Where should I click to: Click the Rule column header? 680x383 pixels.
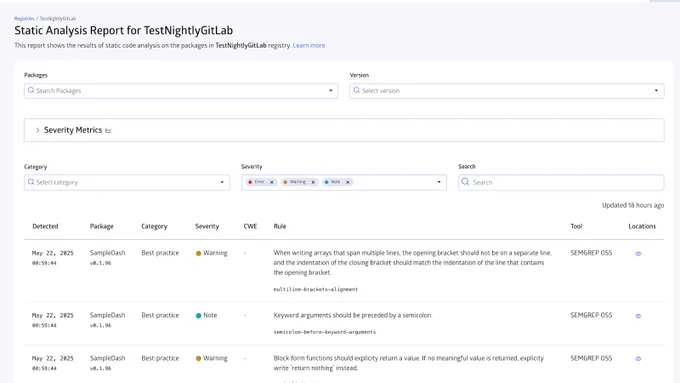click(280, 226)
